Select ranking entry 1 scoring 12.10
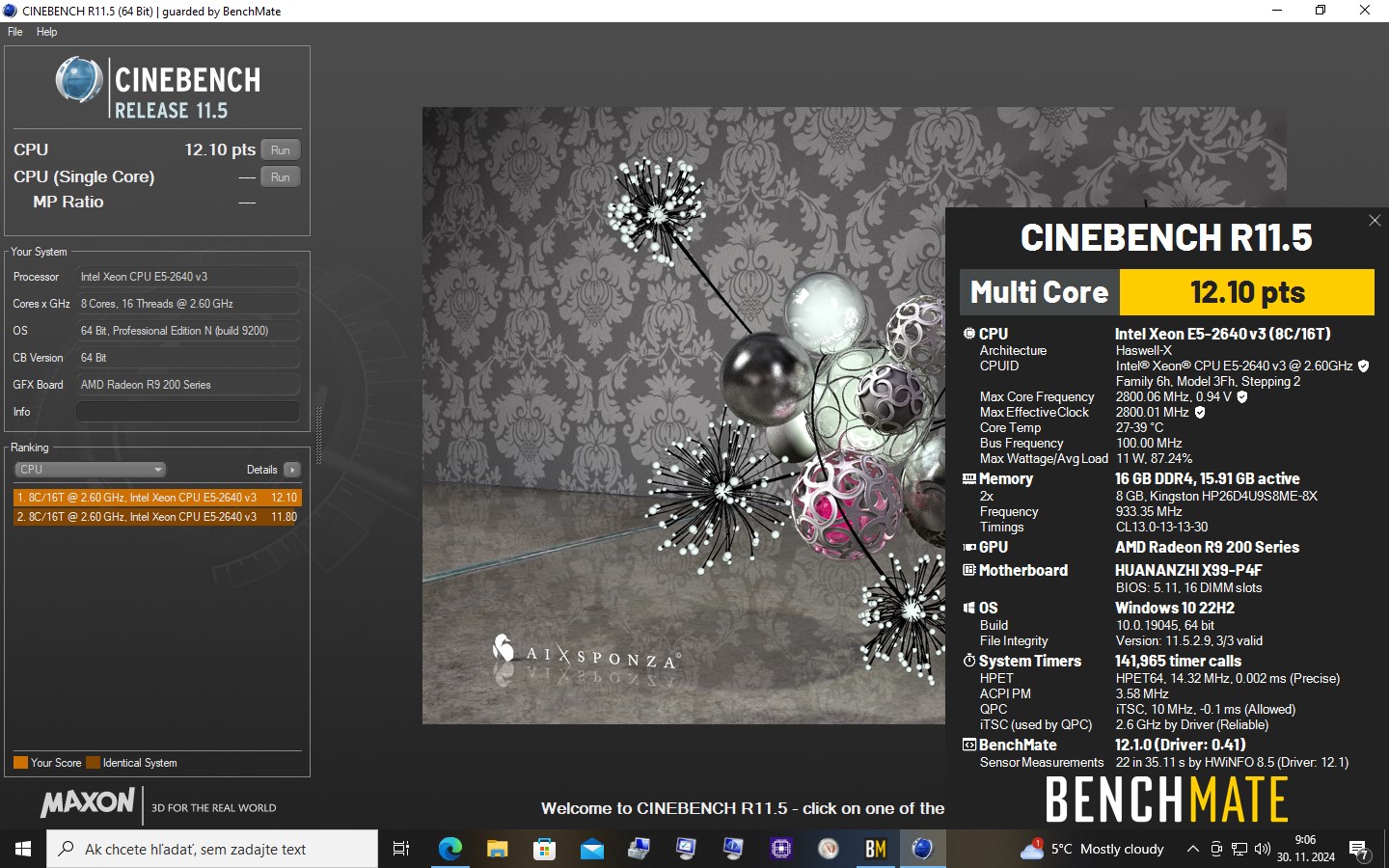Viewport: 1389px width, 868px height. coord(157,498)
